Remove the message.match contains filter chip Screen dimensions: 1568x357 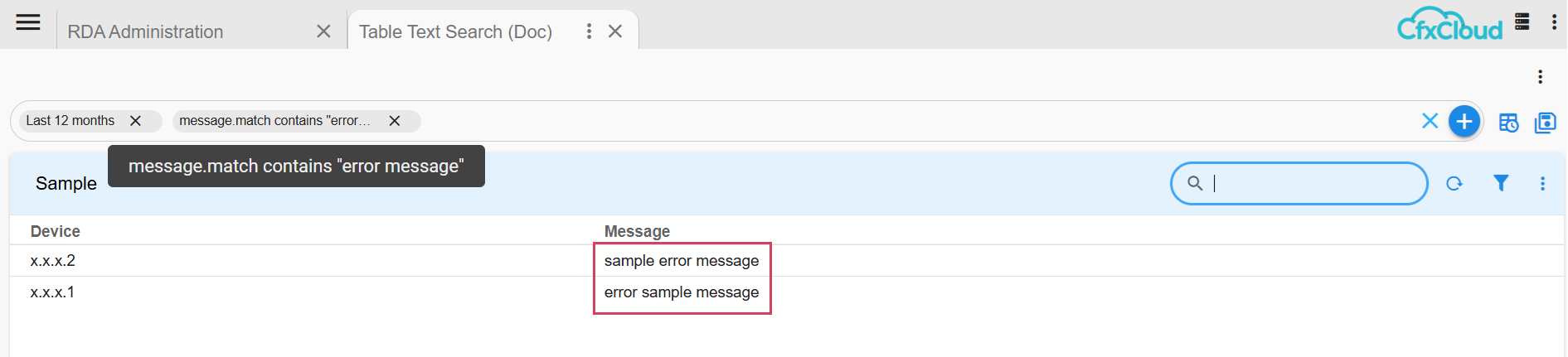395,121
